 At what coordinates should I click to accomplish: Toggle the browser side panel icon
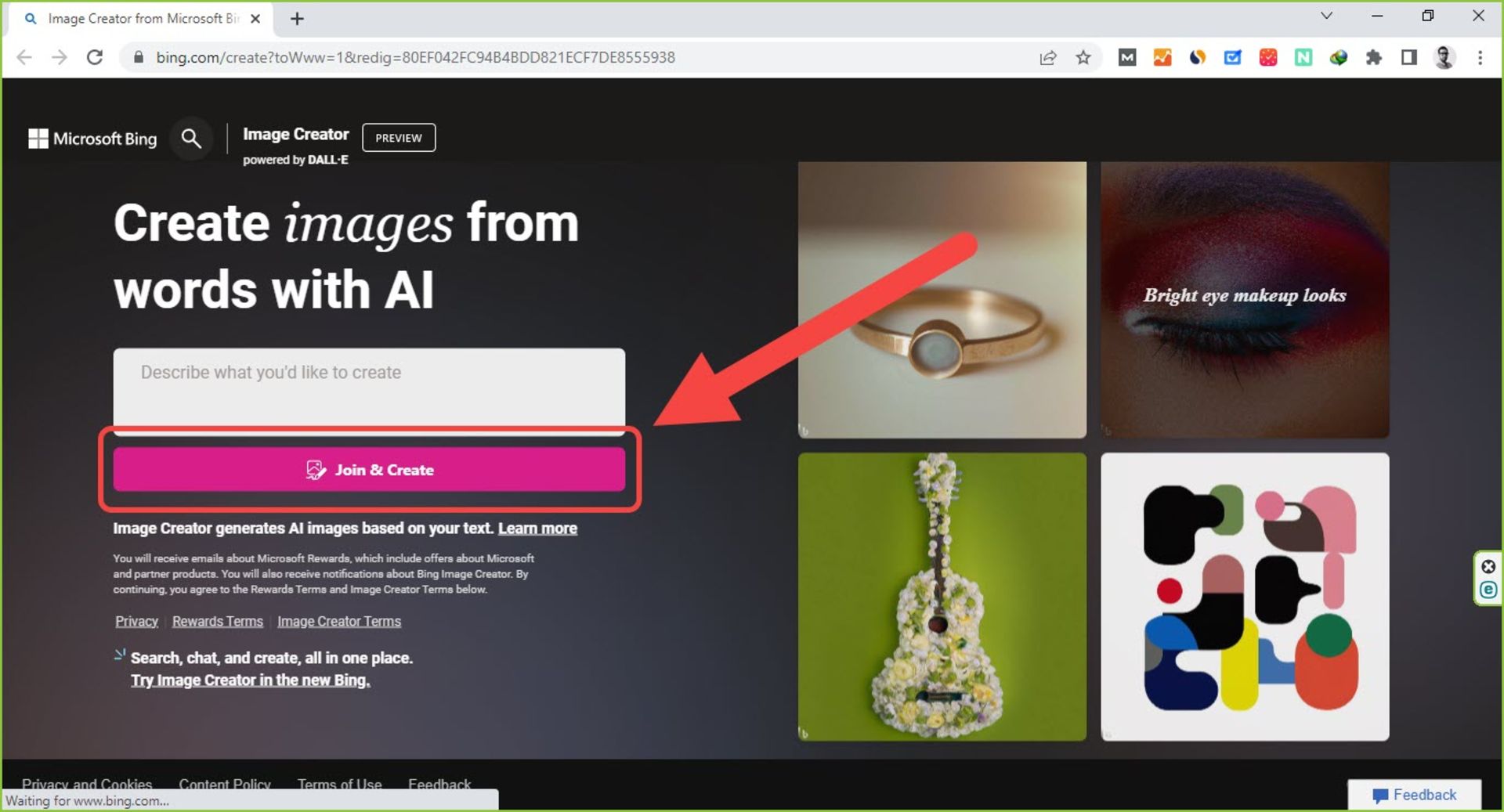[1408, 57]
